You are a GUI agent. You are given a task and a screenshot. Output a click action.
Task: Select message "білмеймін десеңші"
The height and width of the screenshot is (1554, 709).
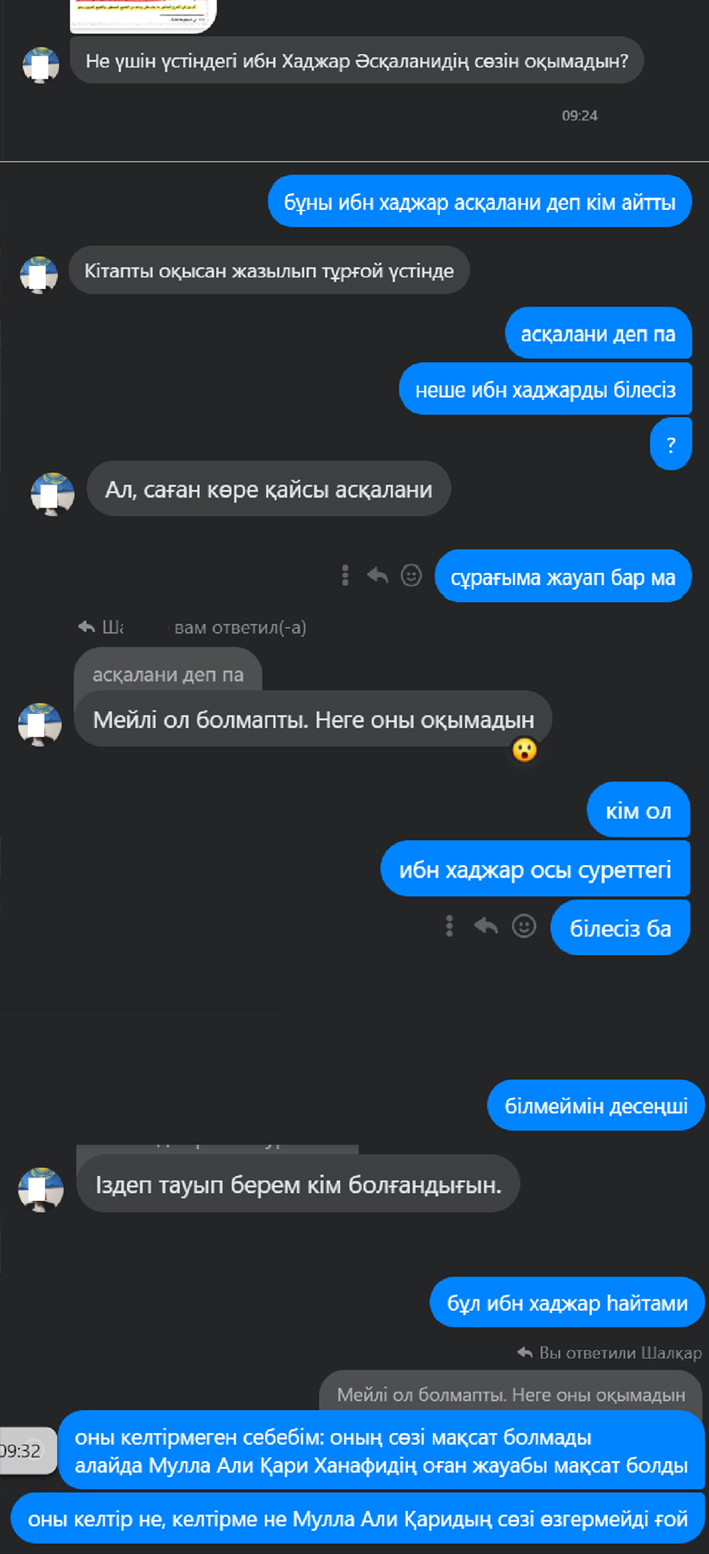tap(596, 1106)
